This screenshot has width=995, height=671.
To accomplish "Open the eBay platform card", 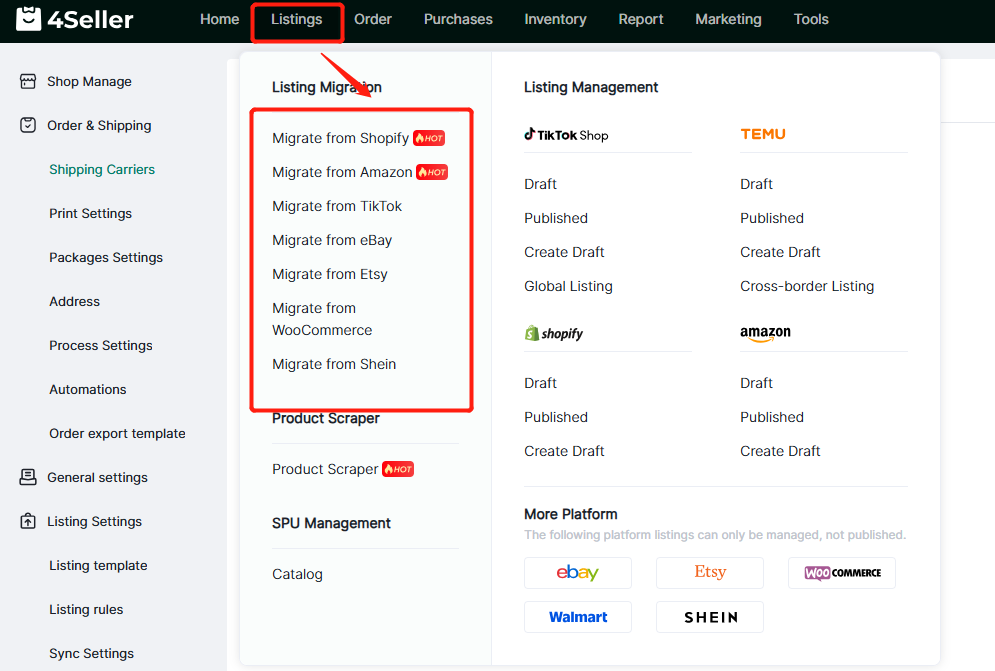I will coord(577,573).
